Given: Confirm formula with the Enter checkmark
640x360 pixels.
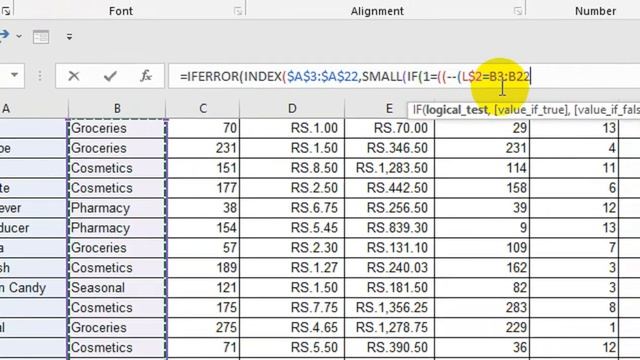Looking at the screenshot, I should (x=110, y=76).
